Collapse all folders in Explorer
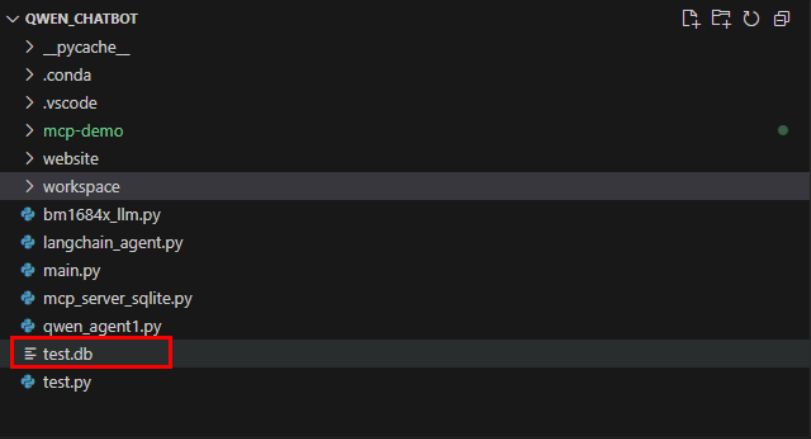This screenshot has width=811, height=439. tap(782, 19)
